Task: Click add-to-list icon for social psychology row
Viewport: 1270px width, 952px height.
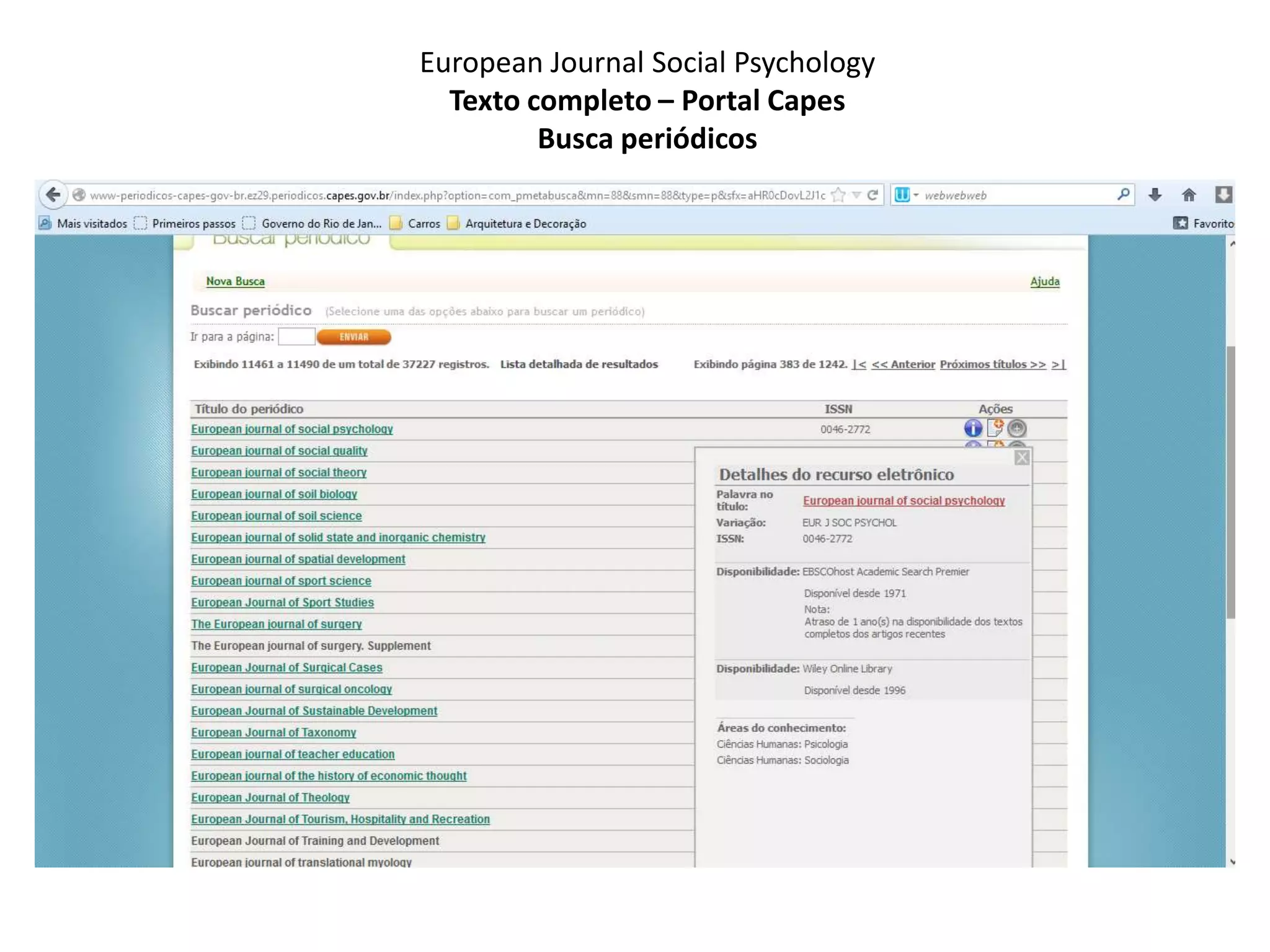Action: pyautogui.click(x=995, y=428)
